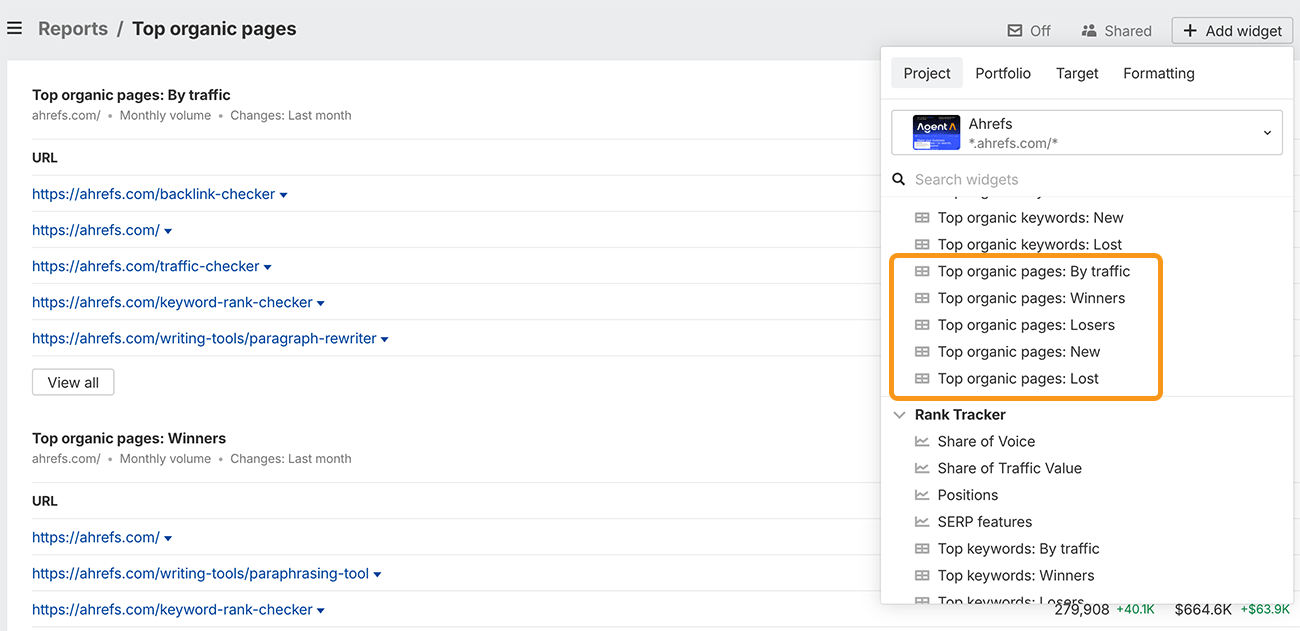Switch to the Formatting tab
The height and width of the screenshot is (631, 1300).
[1159, 73]
